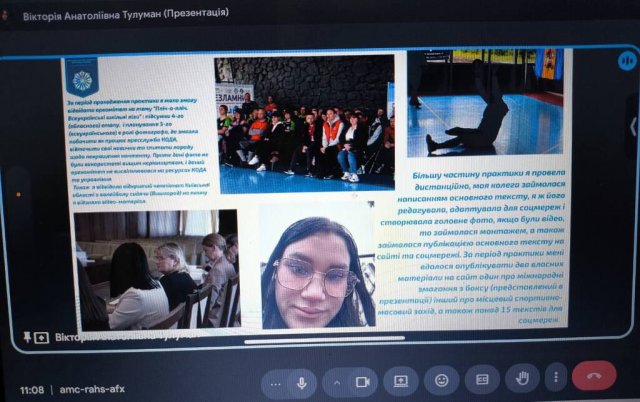Click the university logo on slide
Screen dimensions: 640x402
tap(82, 76)
